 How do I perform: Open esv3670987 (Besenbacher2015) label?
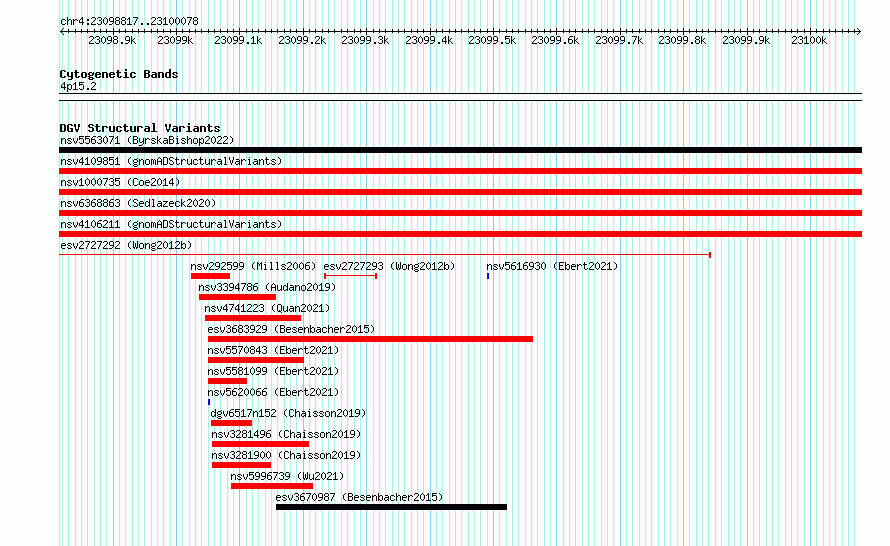[x=359, y=497]
